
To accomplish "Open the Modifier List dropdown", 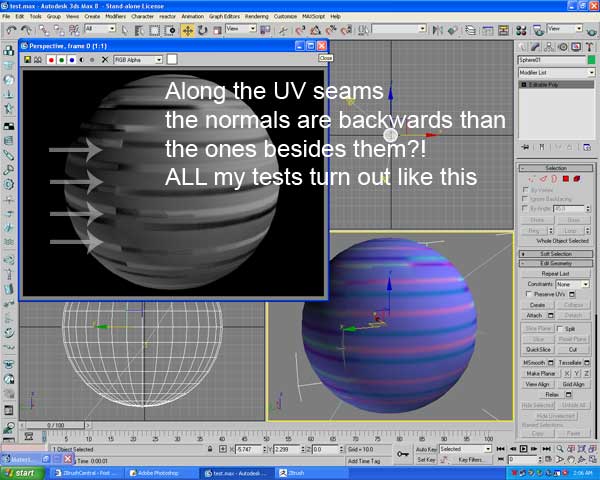I will pyautogui.click(x=556, y=72).
